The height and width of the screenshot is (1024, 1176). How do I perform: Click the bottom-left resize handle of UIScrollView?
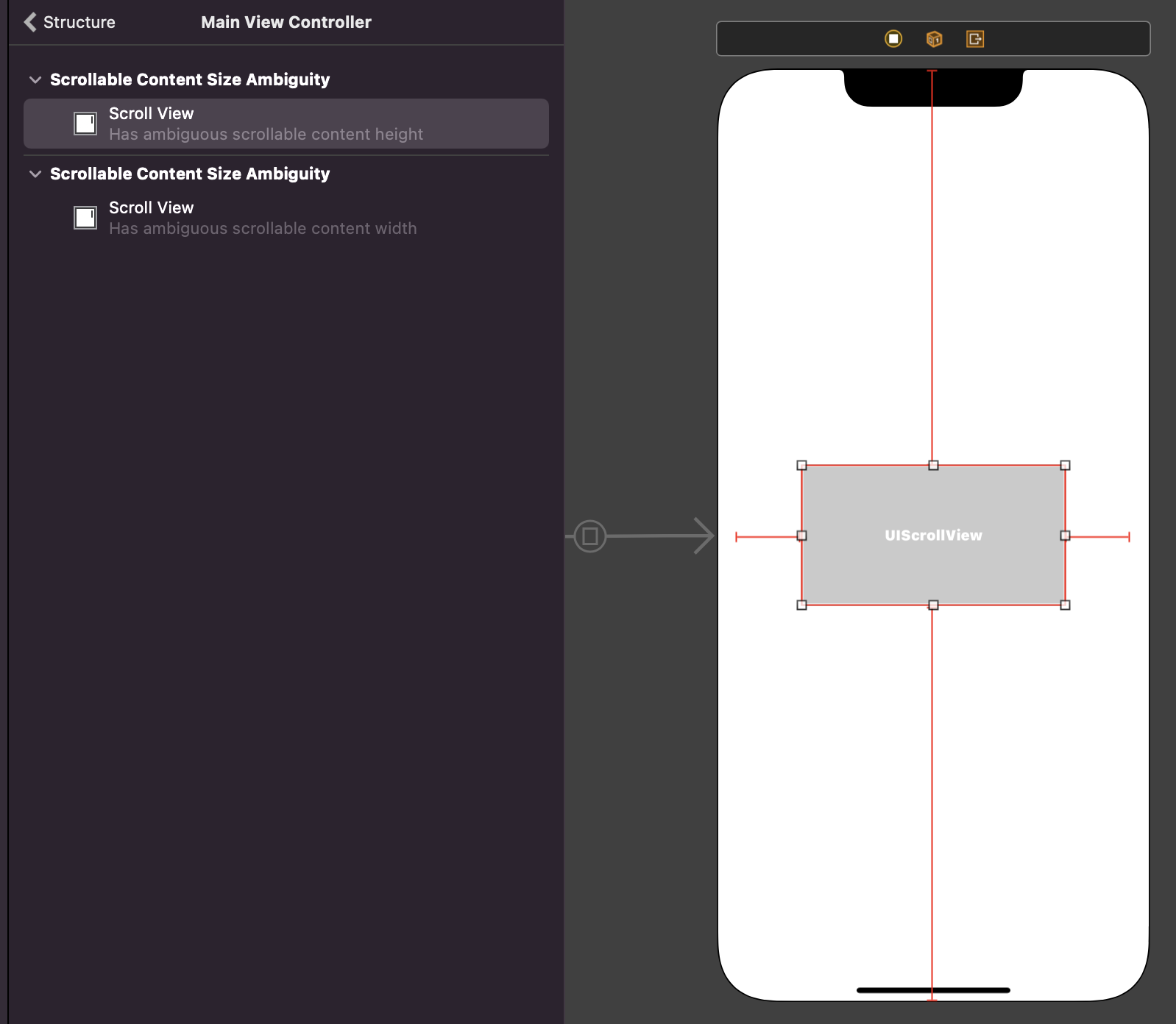802,605
